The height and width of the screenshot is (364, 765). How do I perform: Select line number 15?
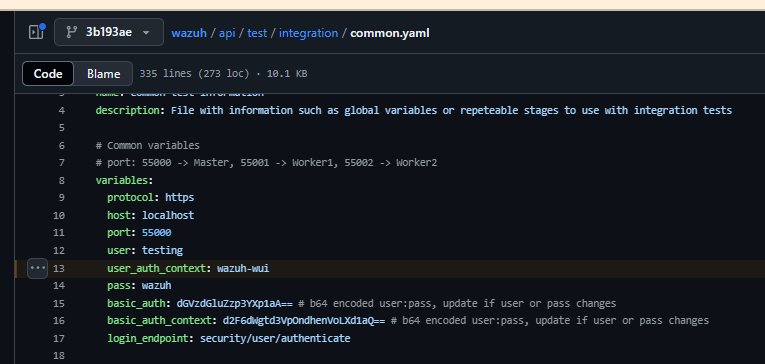[x=59, y=303]
